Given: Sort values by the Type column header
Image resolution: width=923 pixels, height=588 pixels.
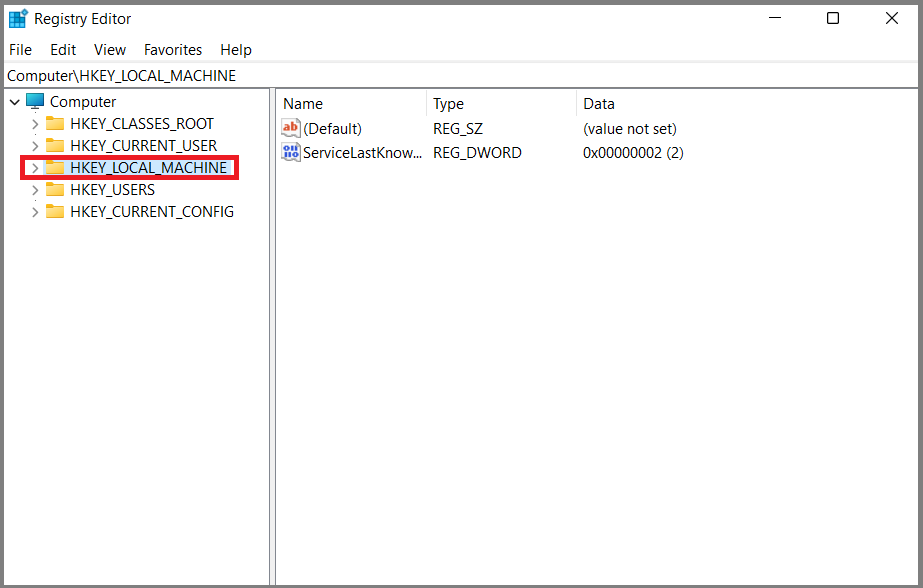Looking at the screenshot, I should point(502,104).
